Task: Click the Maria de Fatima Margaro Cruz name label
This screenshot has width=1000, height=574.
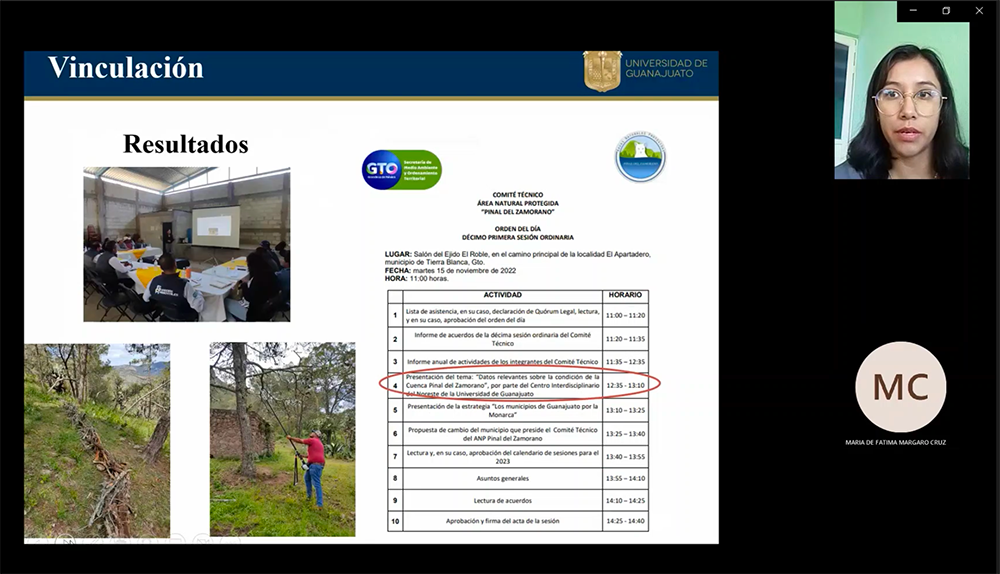Action: click(895, 442)
